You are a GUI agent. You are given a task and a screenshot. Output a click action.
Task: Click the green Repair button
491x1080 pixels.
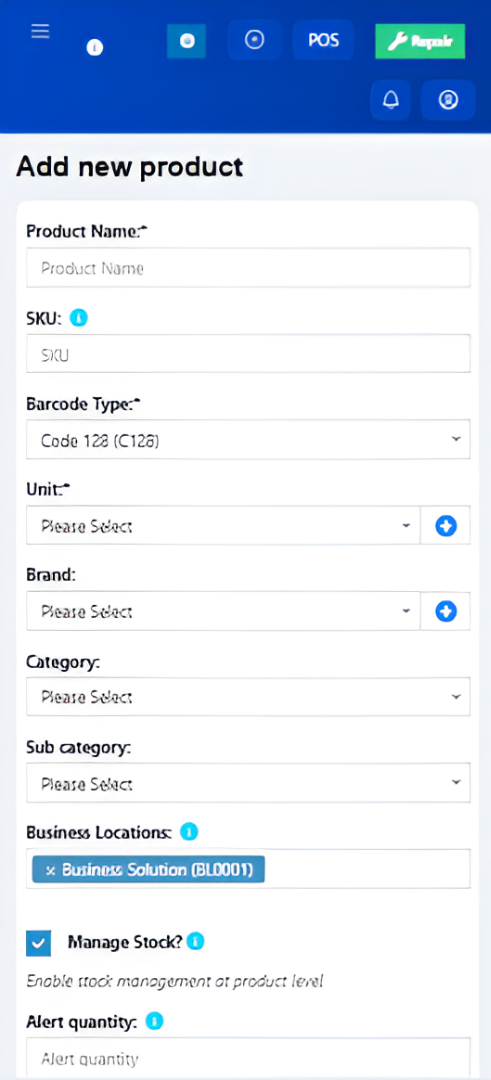pyautogui.click(x=420, y=41)
